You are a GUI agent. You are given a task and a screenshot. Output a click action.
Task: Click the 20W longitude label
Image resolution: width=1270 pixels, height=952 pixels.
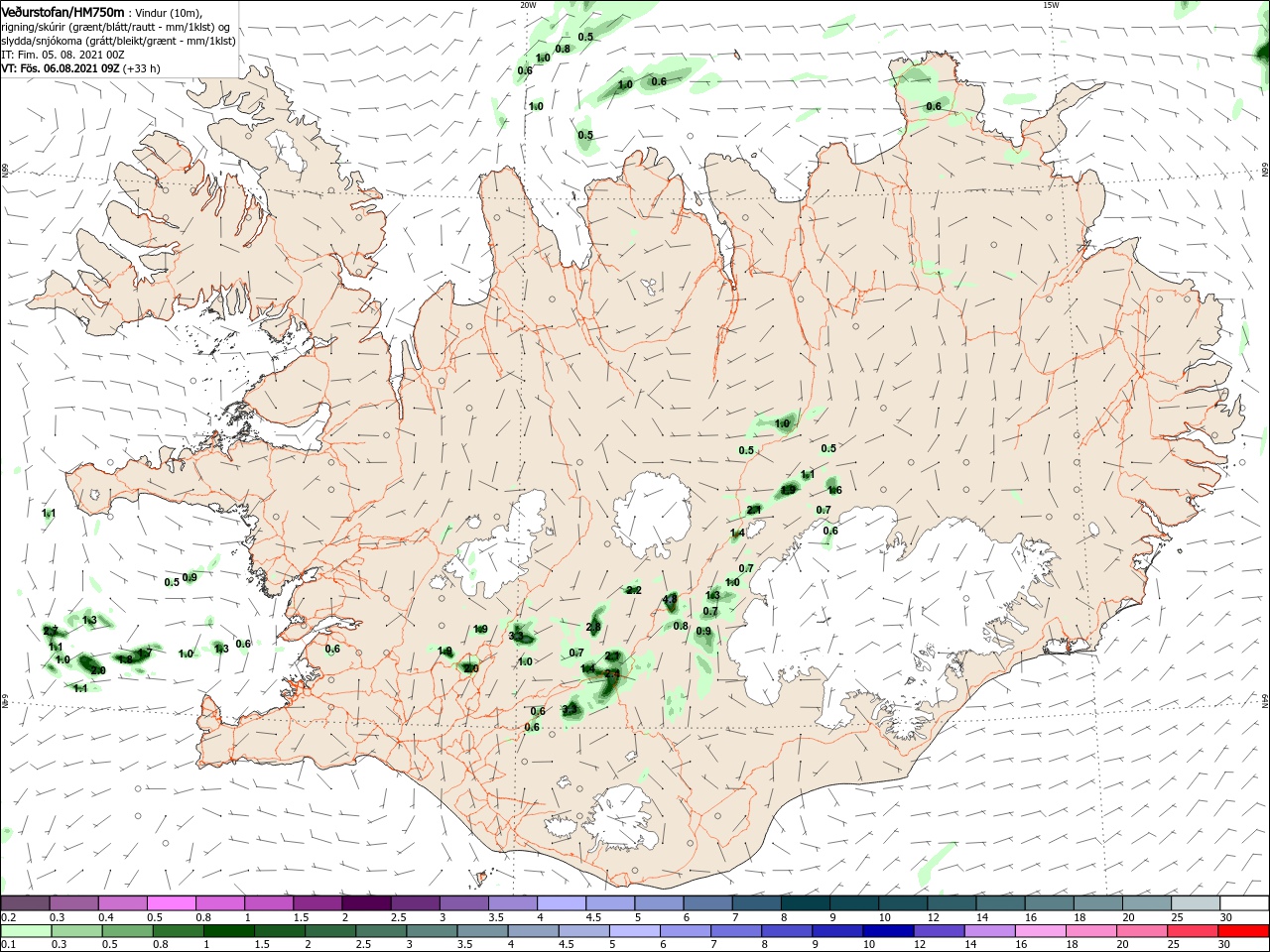point(528,5)
